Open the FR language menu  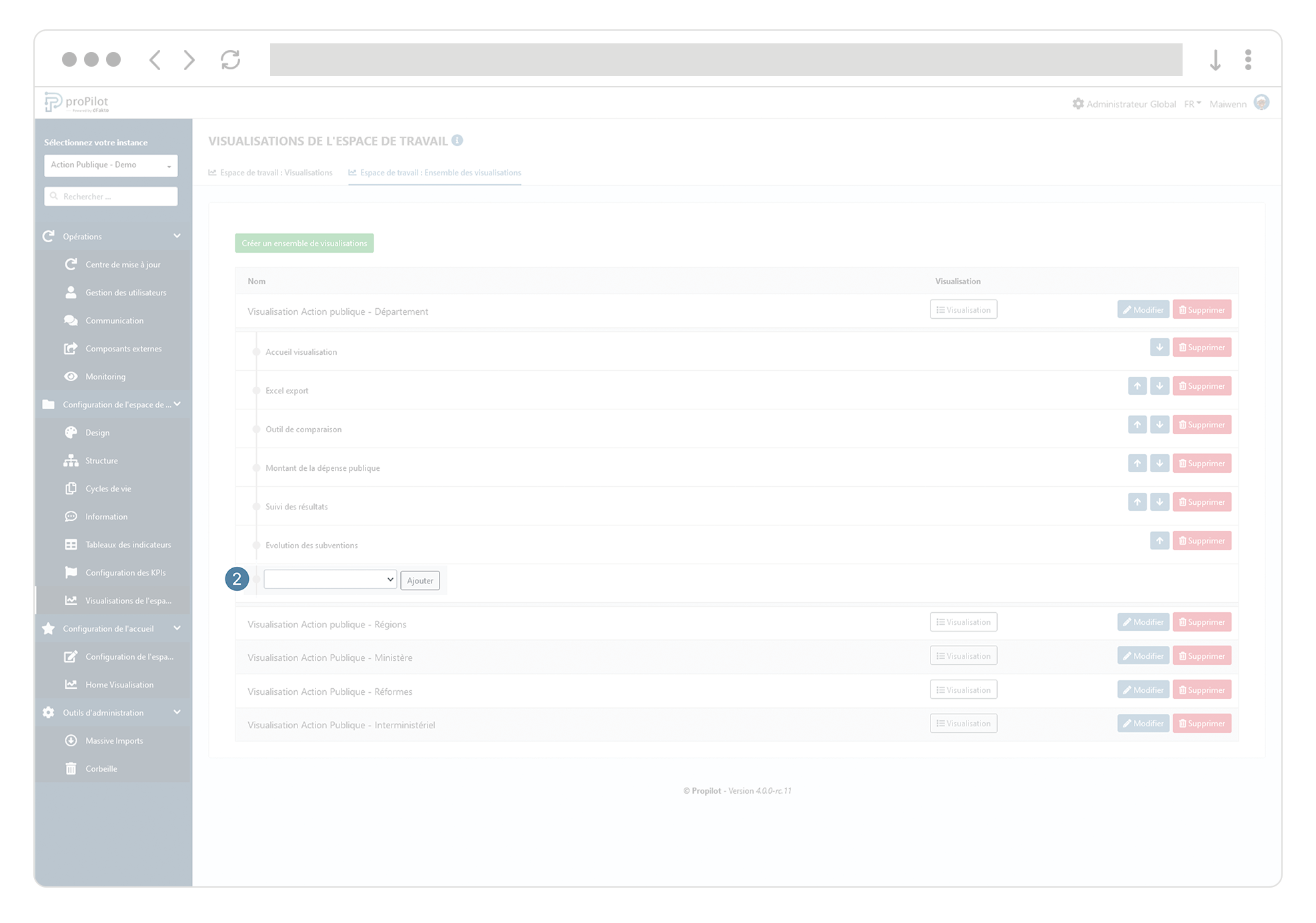tap(1192, 104)
